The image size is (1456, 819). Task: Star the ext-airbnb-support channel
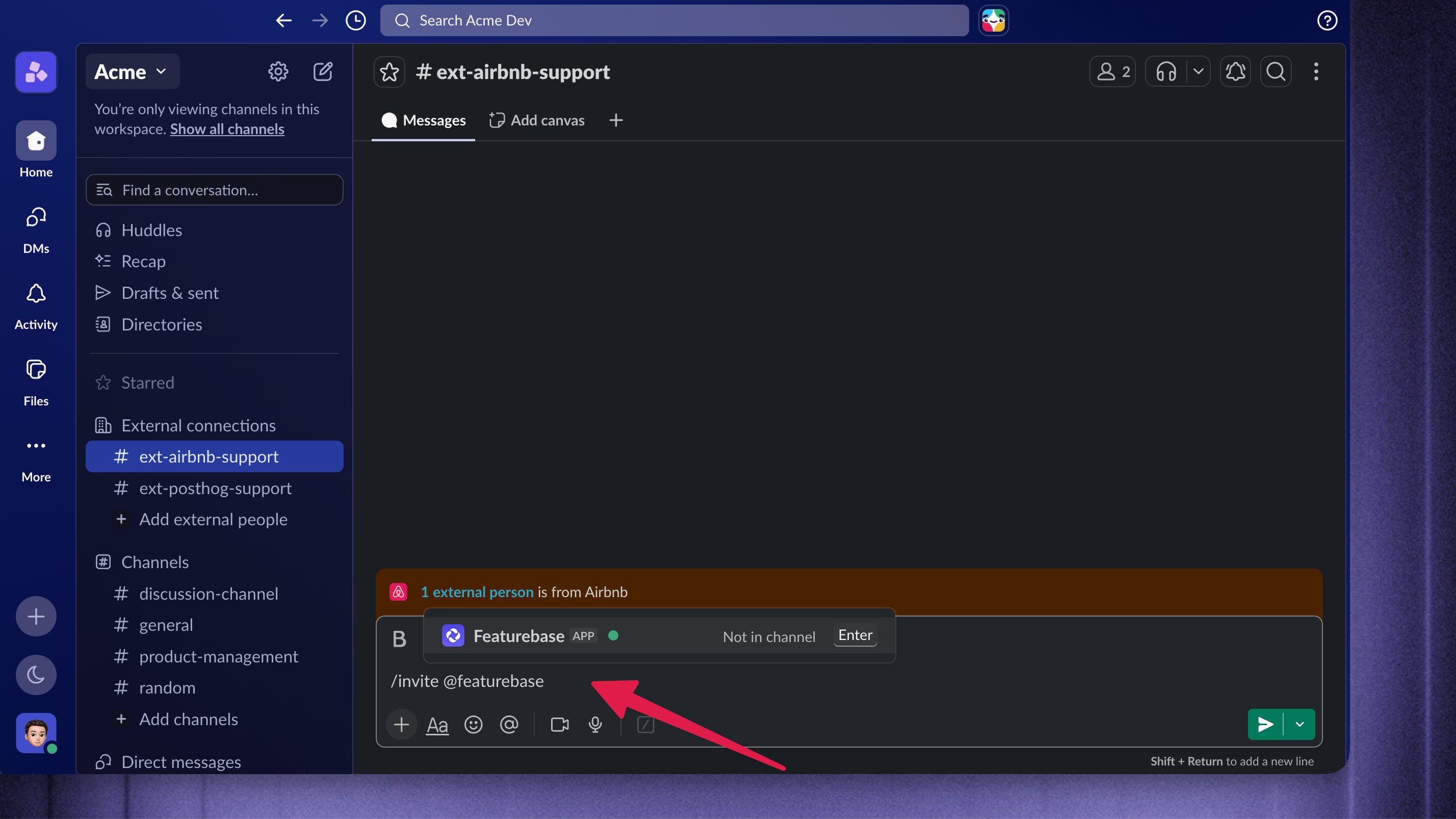[x=389, y=72]
